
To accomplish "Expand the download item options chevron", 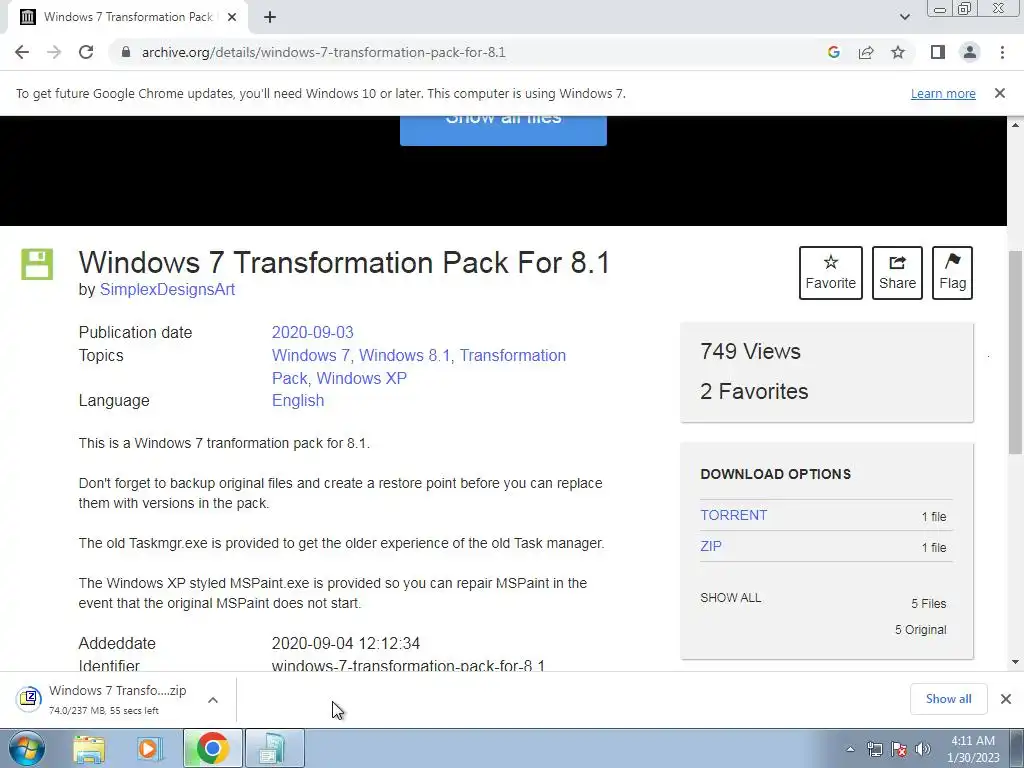I will (213, 700).
